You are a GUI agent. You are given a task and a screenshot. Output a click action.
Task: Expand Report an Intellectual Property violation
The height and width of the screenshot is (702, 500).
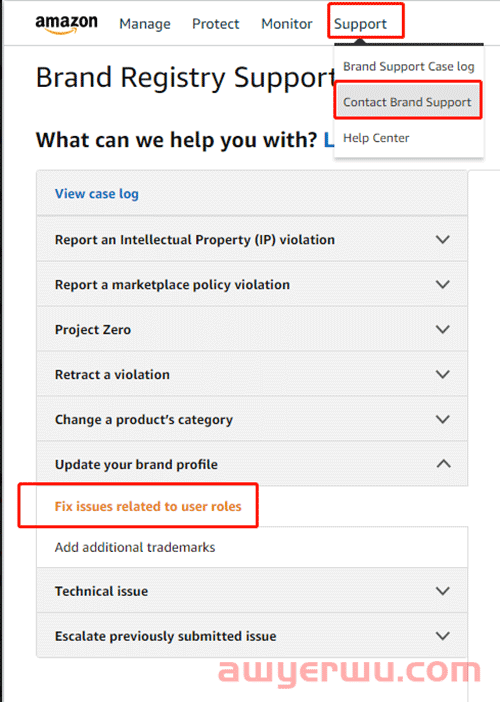[x=252, y=240]
